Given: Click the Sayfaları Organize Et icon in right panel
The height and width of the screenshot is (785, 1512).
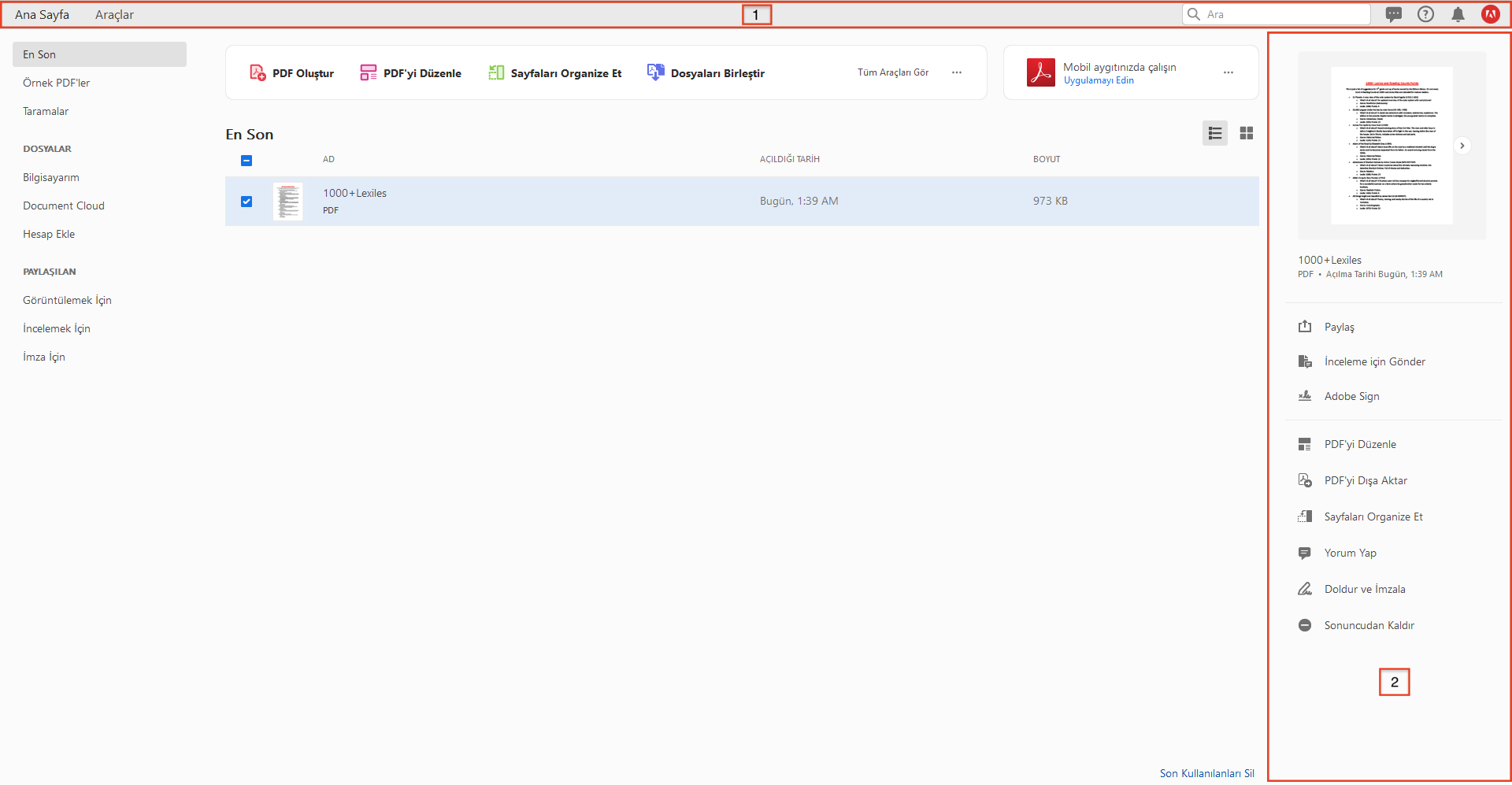Looking at the screenshot, I should click(x=1305, y=517).
